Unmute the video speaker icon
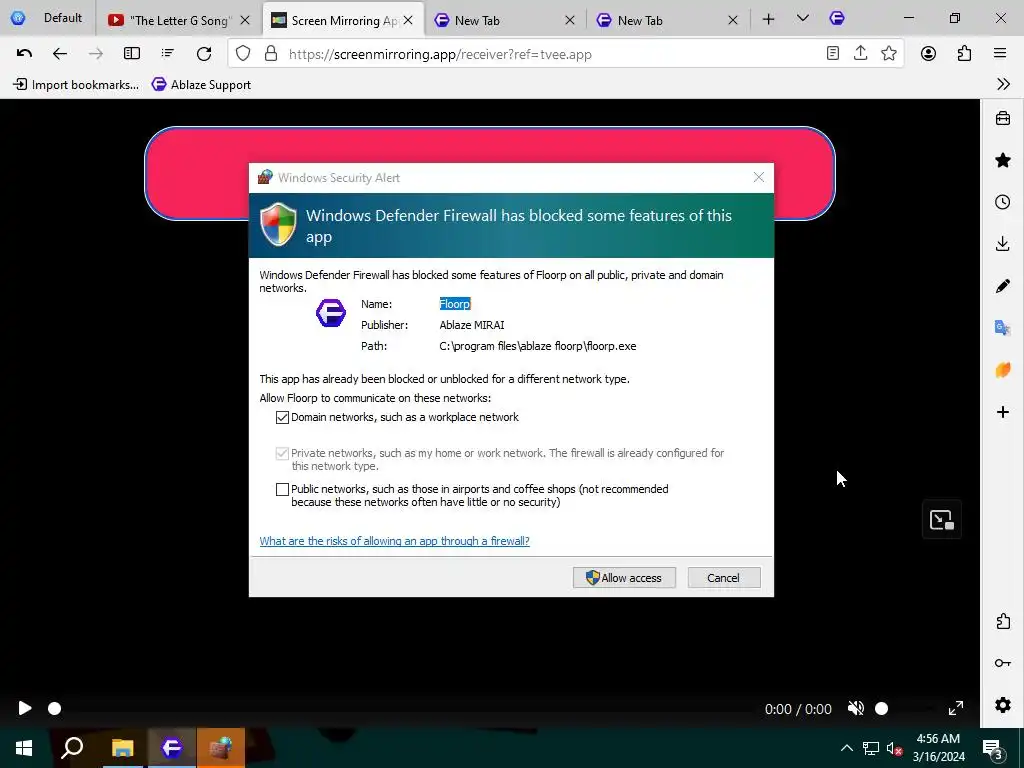The image size is (1024, 768). point(856,708)
